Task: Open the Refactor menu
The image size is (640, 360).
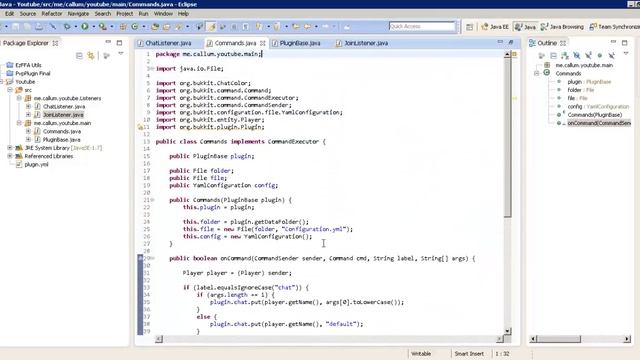Action: pos(52,13)
